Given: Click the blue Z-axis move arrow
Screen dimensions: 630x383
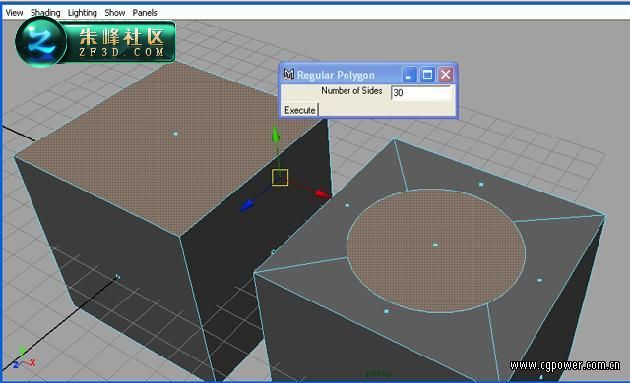Looking at the screenshot, I should (246, 205).
